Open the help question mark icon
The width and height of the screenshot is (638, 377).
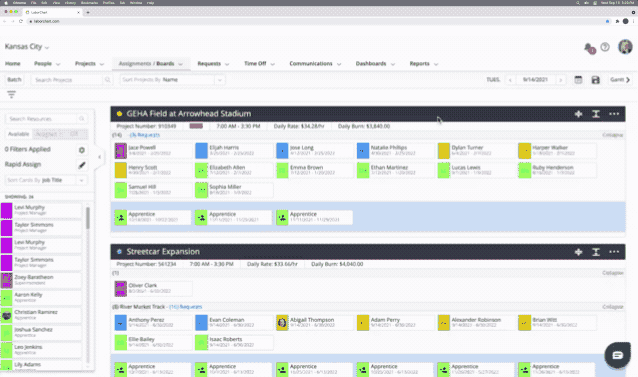coord(605,47)
